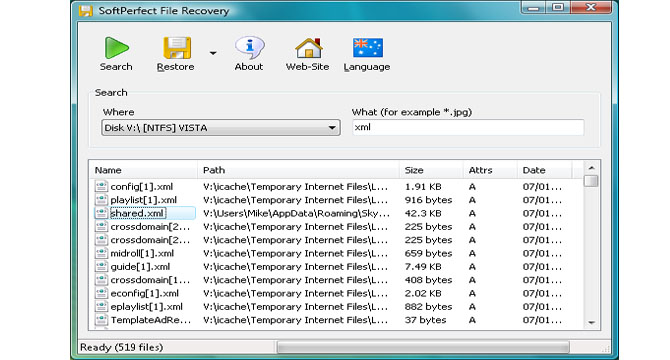Minimize the SoftPerfect File Recovery window
The width and height of the screenshot is (670, 360).
534,7
